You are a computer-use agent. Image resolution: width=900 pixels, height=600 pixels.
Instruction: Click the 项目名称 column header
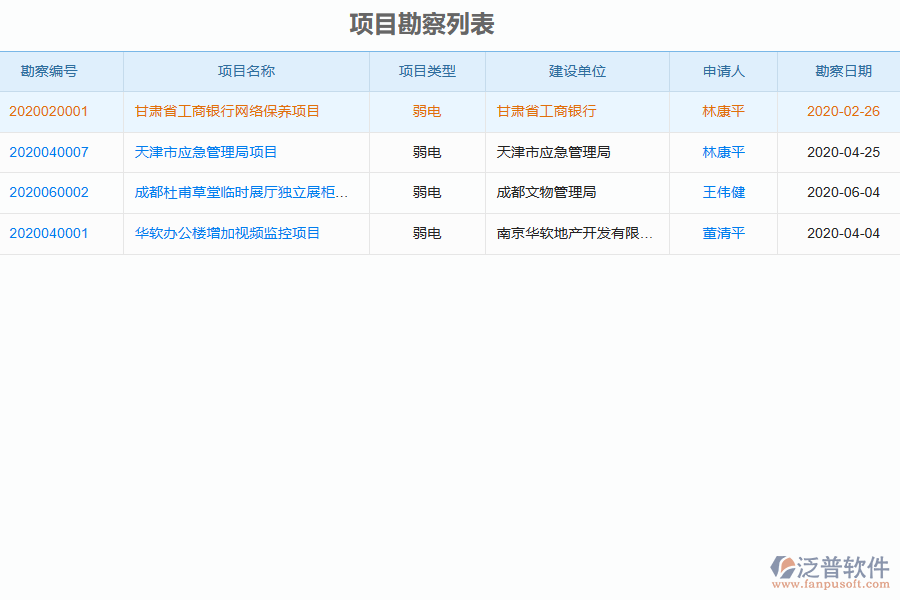point(246,71)
